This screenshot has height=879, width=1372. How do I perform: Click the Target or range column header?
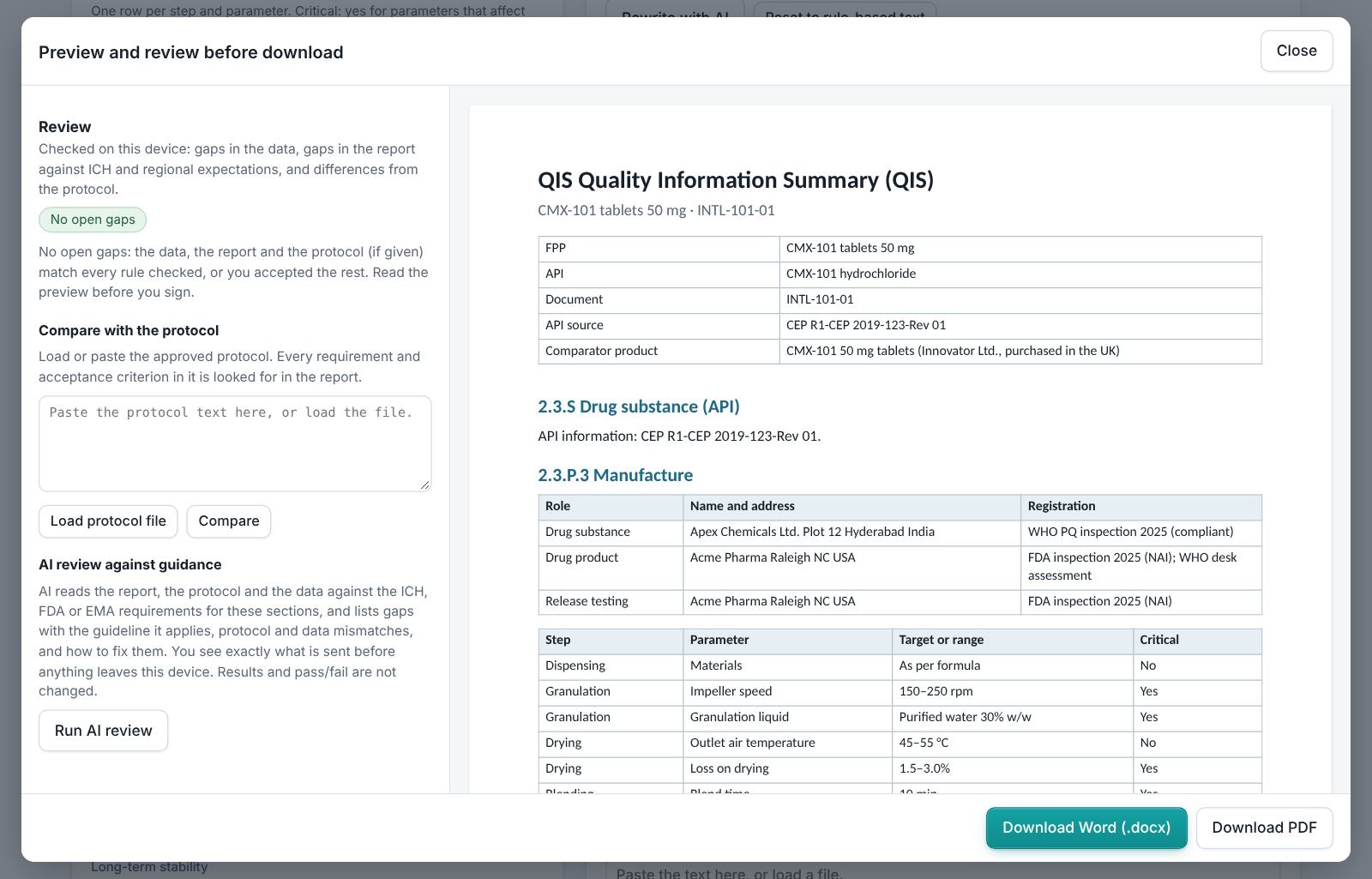(1012, 641)
